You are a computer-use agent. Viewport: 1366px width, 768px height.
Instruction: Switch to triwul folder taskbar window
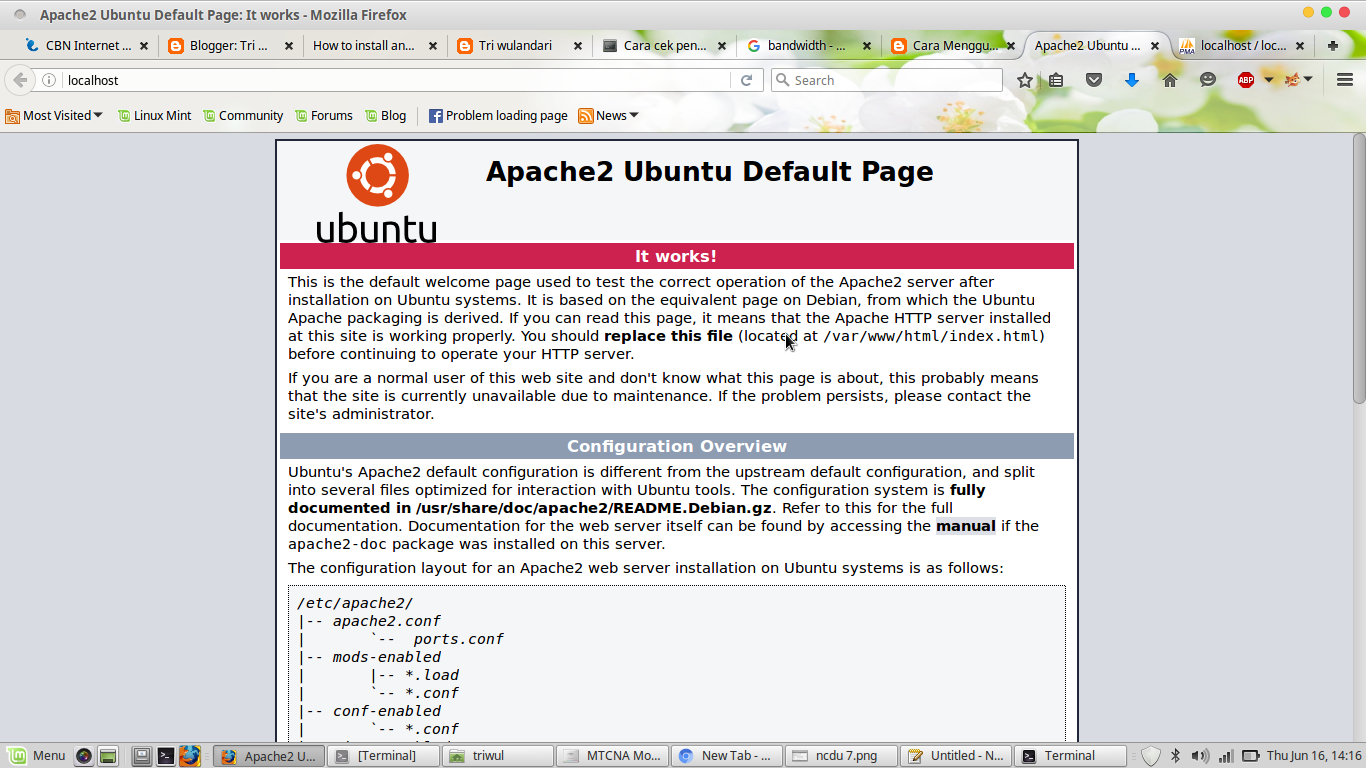click(x=497, y=756)
